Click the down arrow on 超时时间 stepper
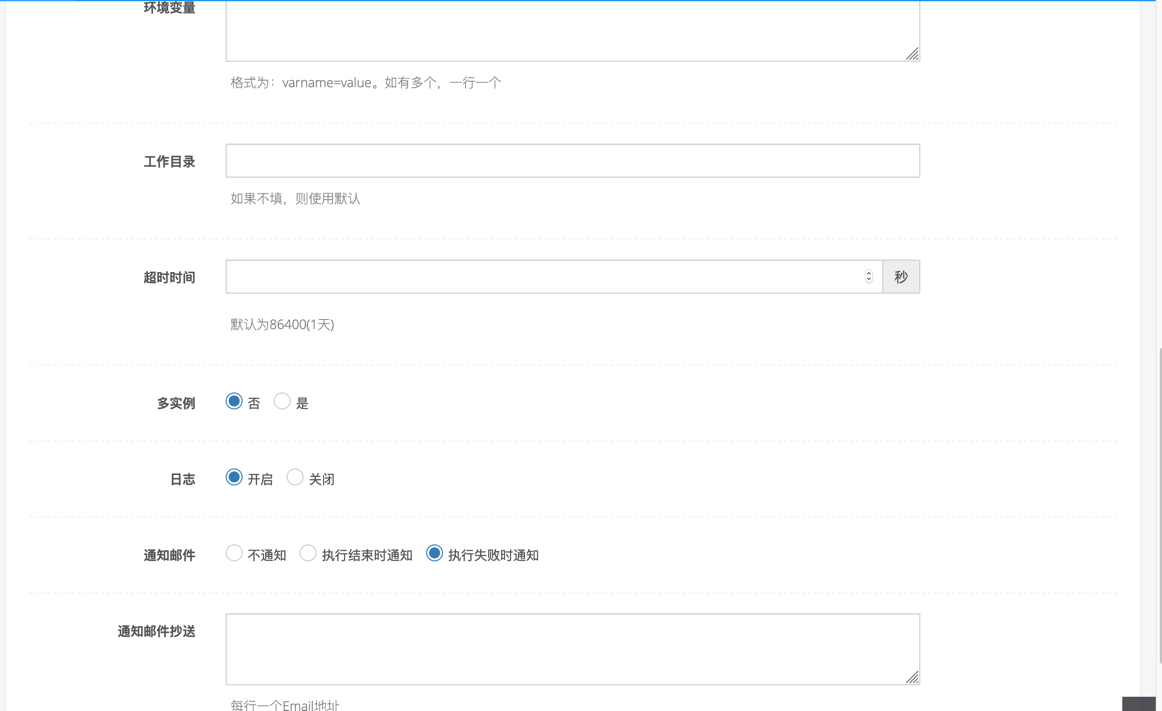 (868, 281)
